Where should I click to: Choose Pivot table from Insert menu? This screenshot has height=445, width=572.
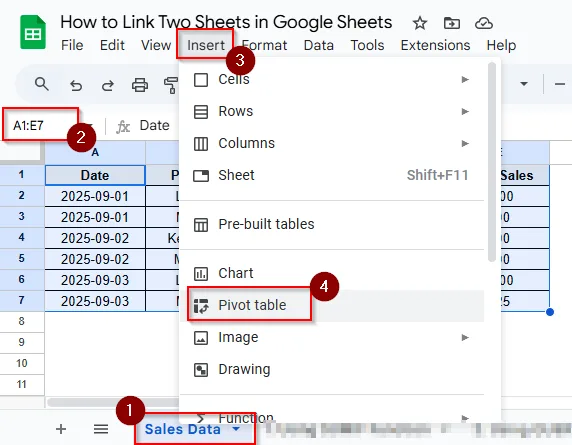(332, 306)
